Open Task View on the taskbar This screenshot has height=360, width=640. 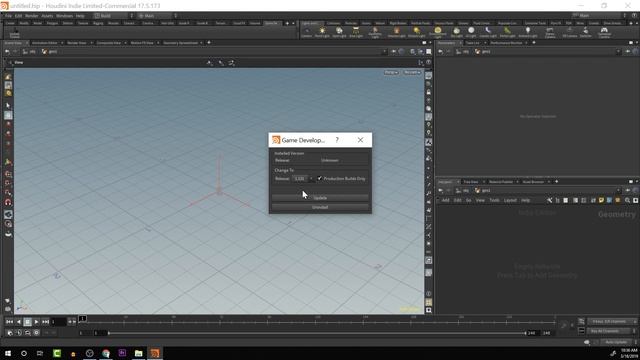[x=40, y=353]
